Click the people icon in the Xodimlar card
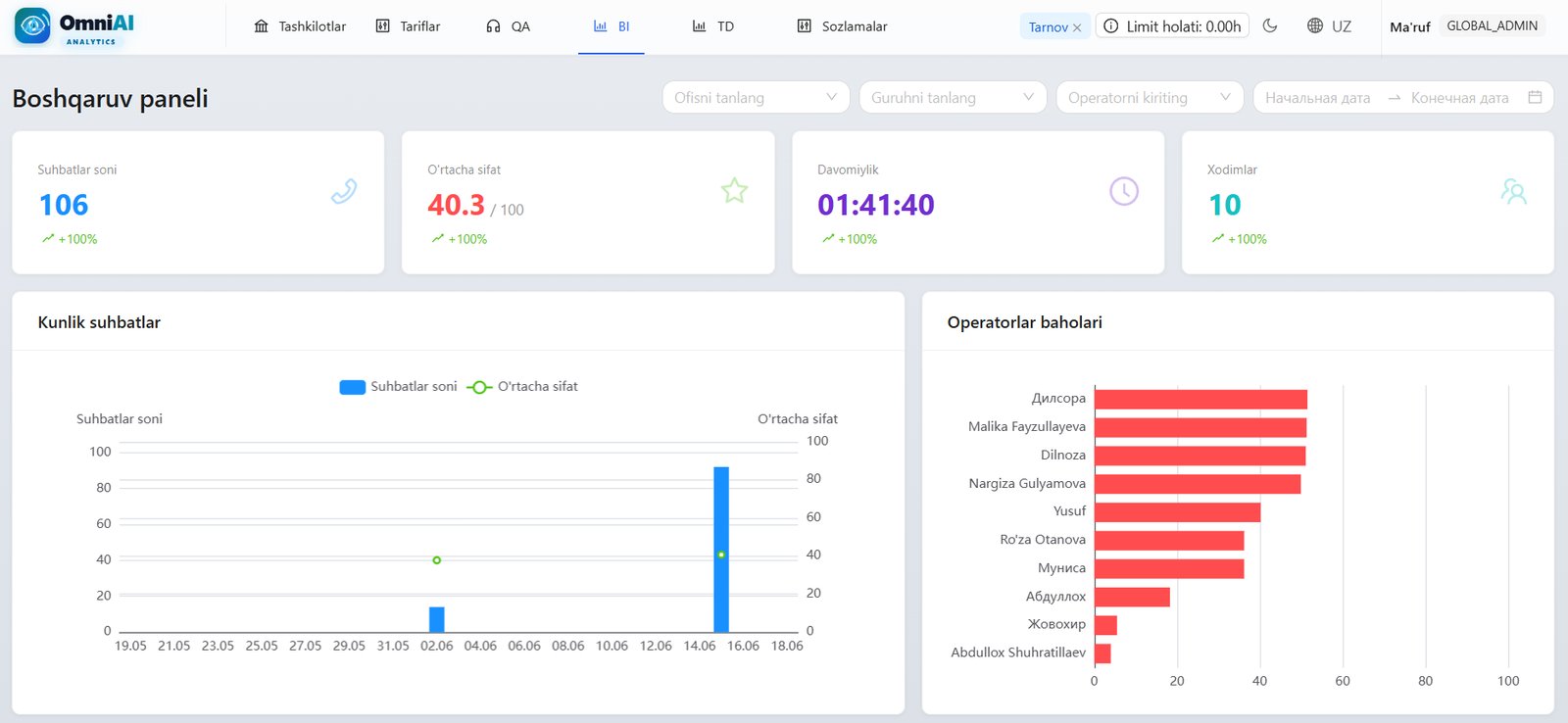Image resolution: width=1568 pixels, height=723 pixels. pyautogui.click(x=1514, y=191)
